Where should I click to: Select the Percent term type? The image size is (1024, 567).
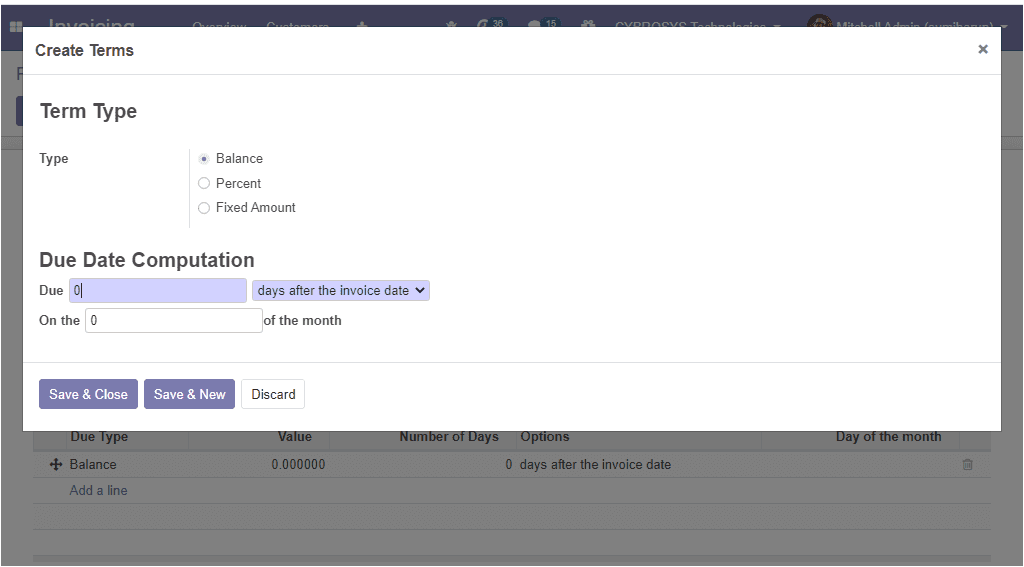204,184
